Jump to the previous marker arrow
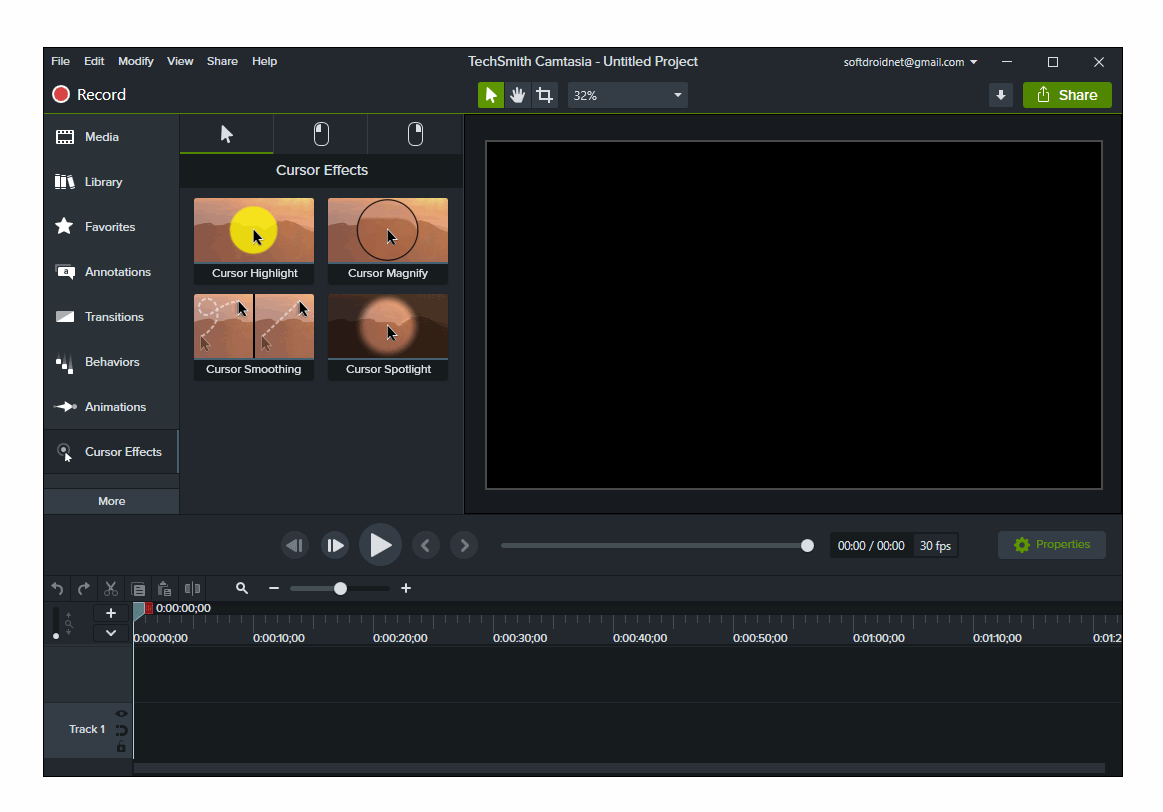Screen dimensions: 1163x812 pyautogui.click(x=425, y=546)
